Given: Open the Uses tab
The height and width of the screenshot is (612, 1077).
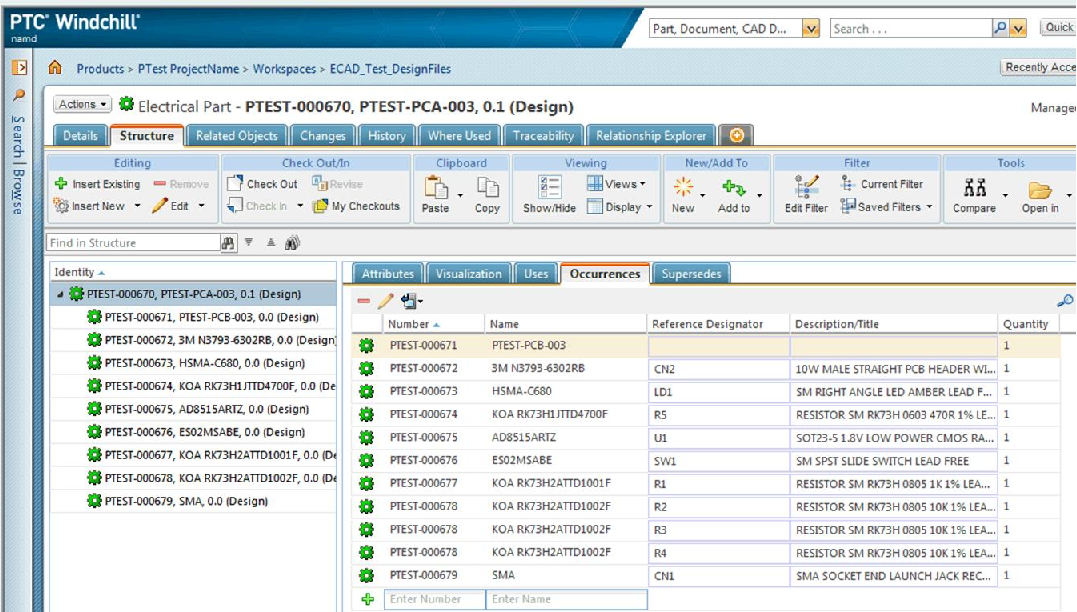Looking at the screenshot, I should tap(536, 273).
